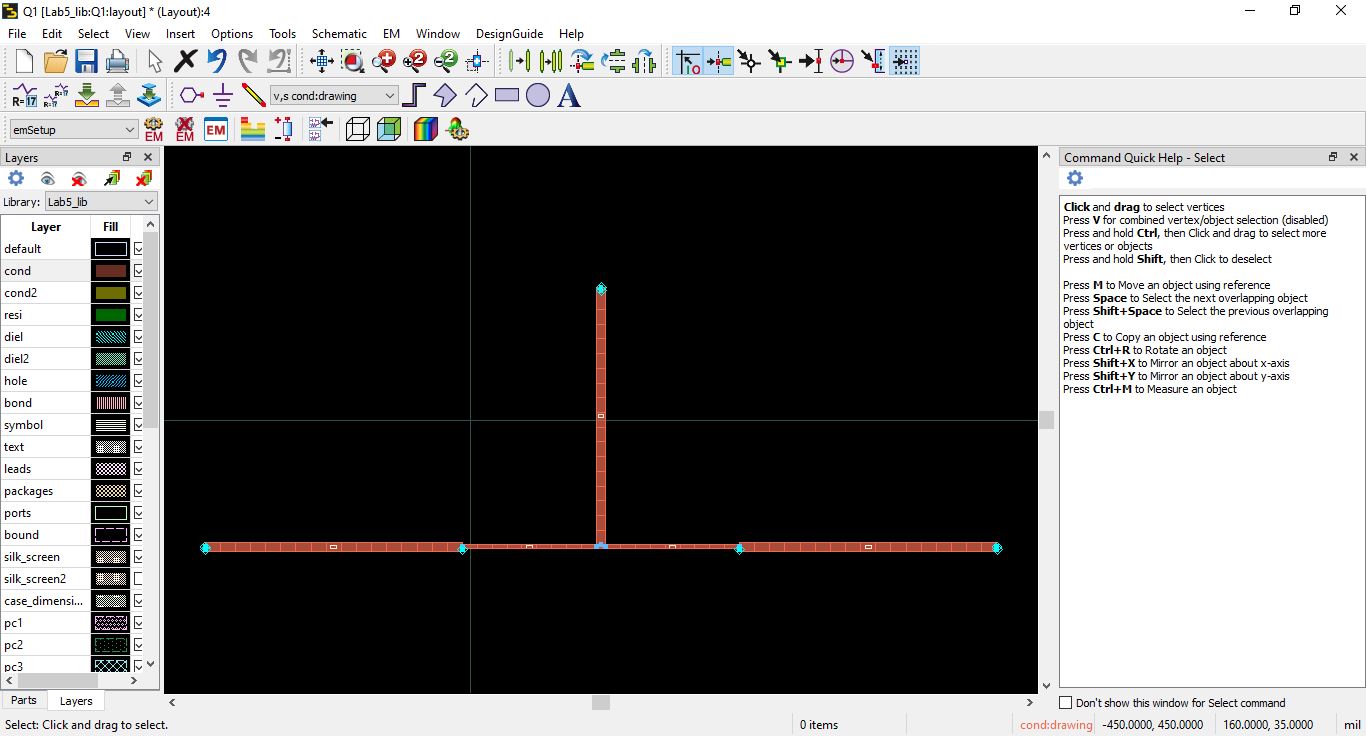This screenshot has height=736, width=1366.
Task: Switch to the Parts tab
Action: tap(23, 700)
